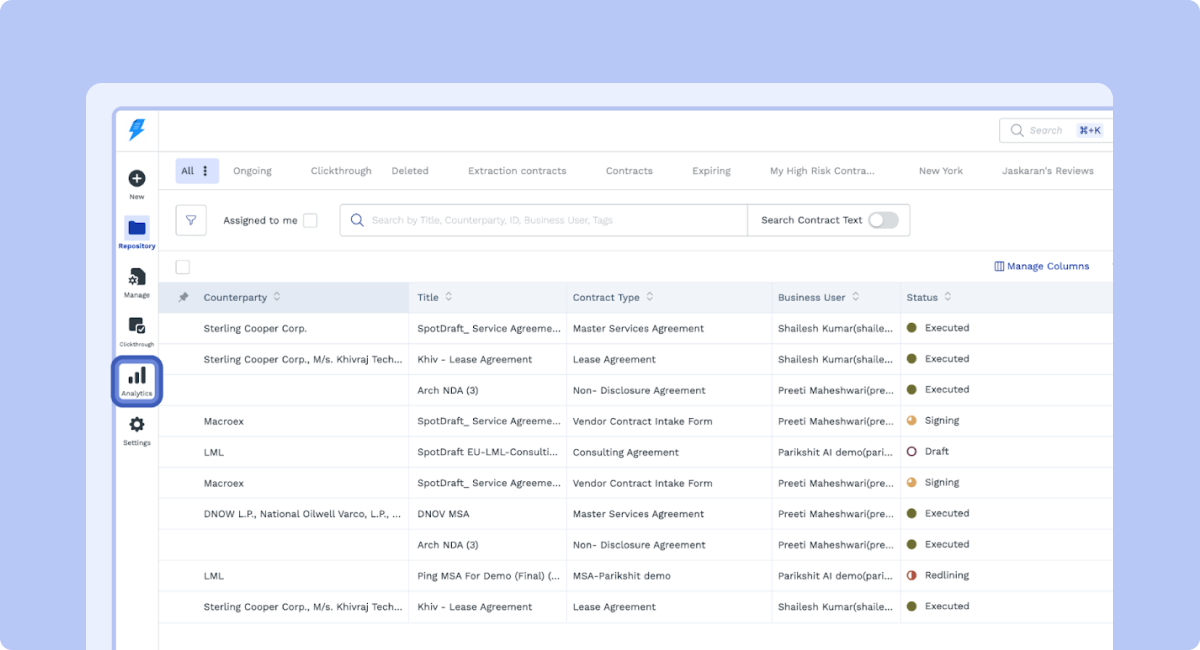1200x650 pixels.
Task: Open the Manage icon in sidebar
Action: pos(137,277)
